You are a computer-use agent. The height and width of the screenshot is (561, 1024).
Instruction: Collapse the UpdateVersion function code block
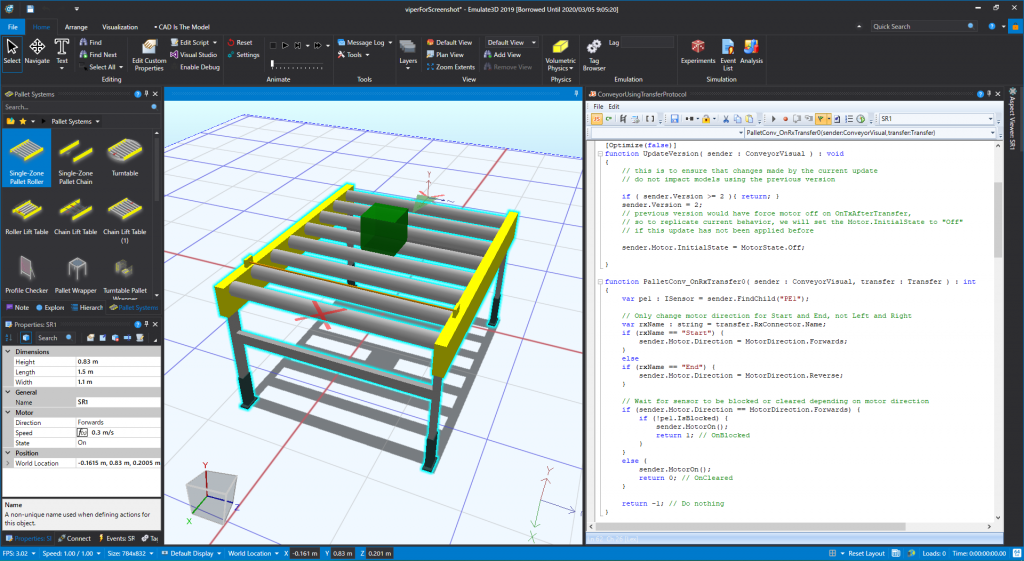tap(600, 154)
